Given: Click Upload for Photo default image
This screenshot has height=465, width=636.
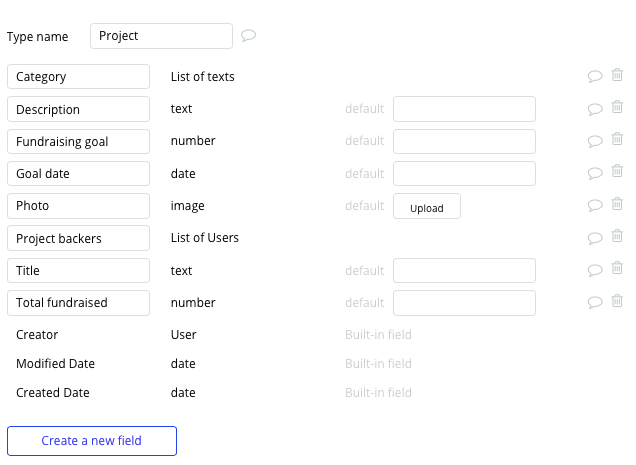Looking at the screenshot, I should (x=427, y=206).
